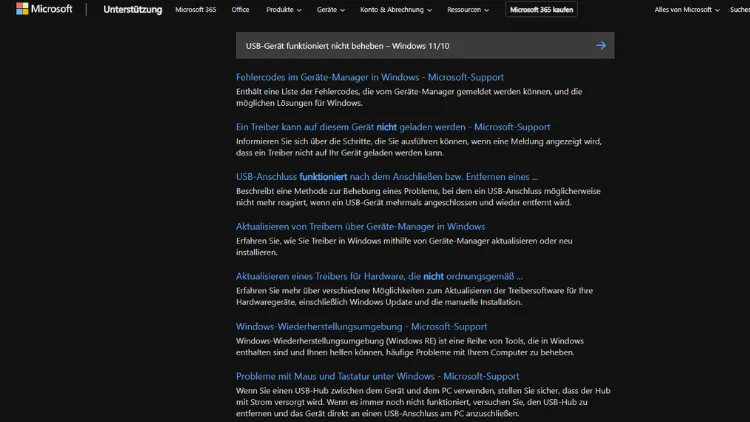Expand the Geräte dropdown menu
The width and height of the screenshot is (750, 422).
tap(331, 10)
